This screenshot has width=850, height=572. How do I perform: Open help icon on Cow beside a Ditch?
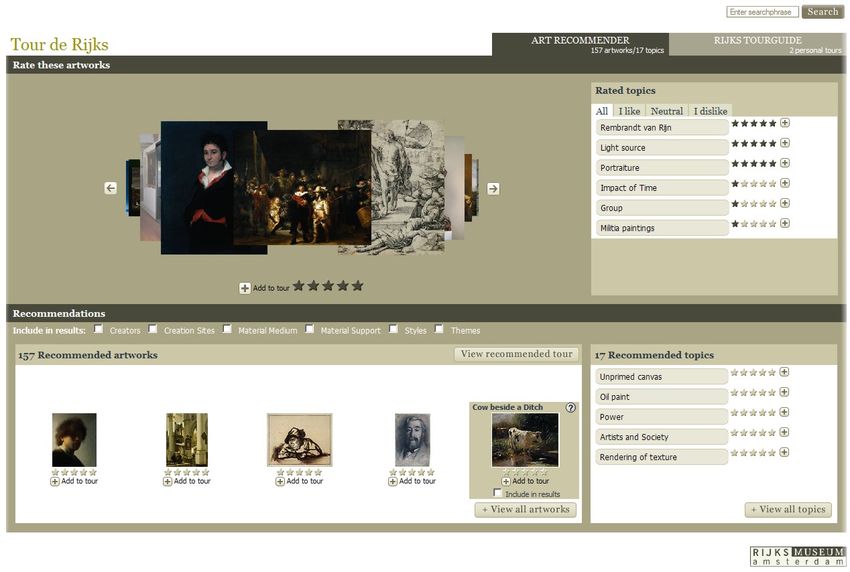click(570, 408)
